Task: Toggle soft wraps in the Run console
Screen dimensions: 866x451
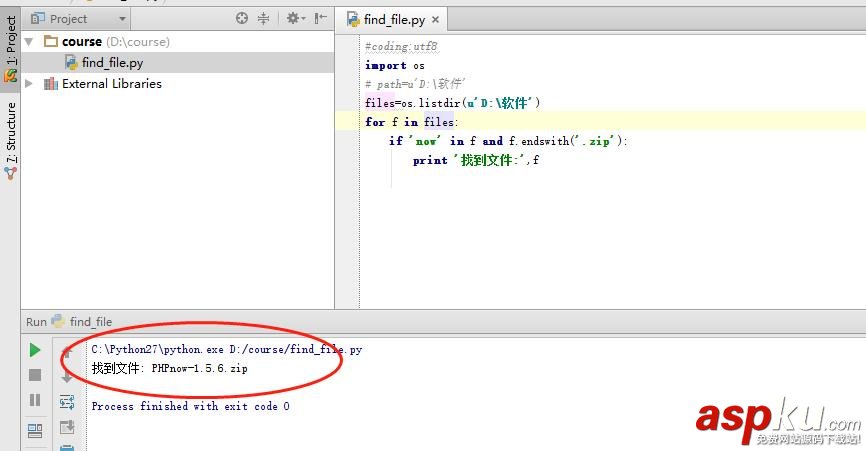Action: pos(67,402)
